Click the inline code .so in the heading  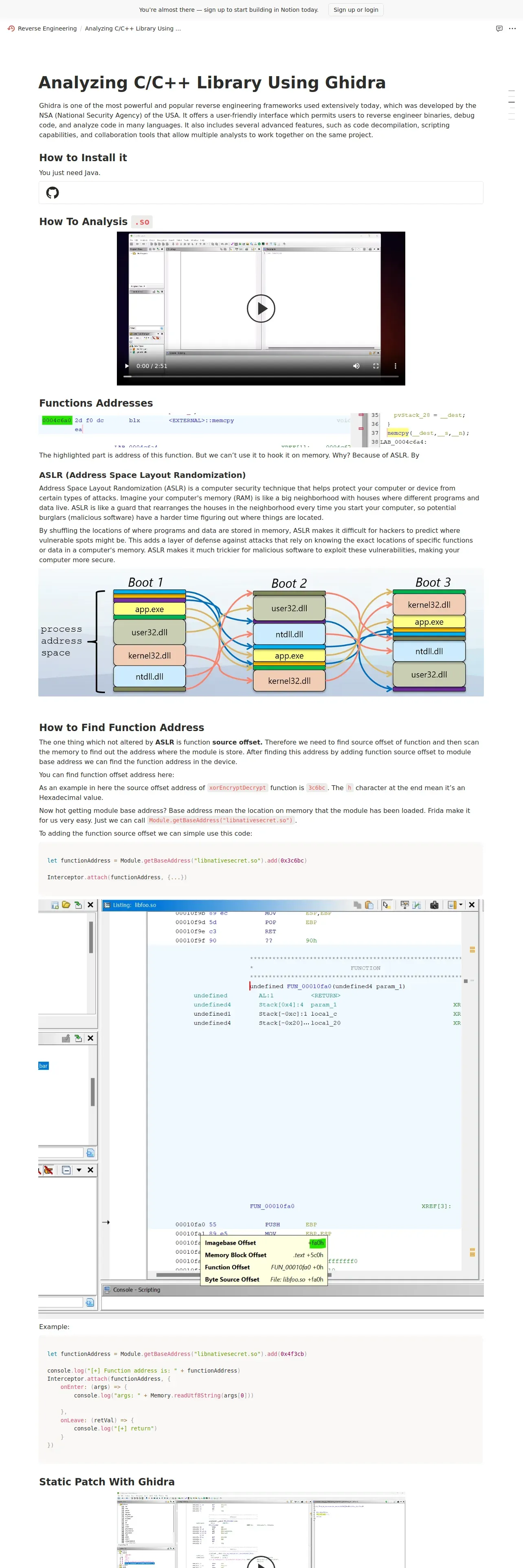pos(142,222)
